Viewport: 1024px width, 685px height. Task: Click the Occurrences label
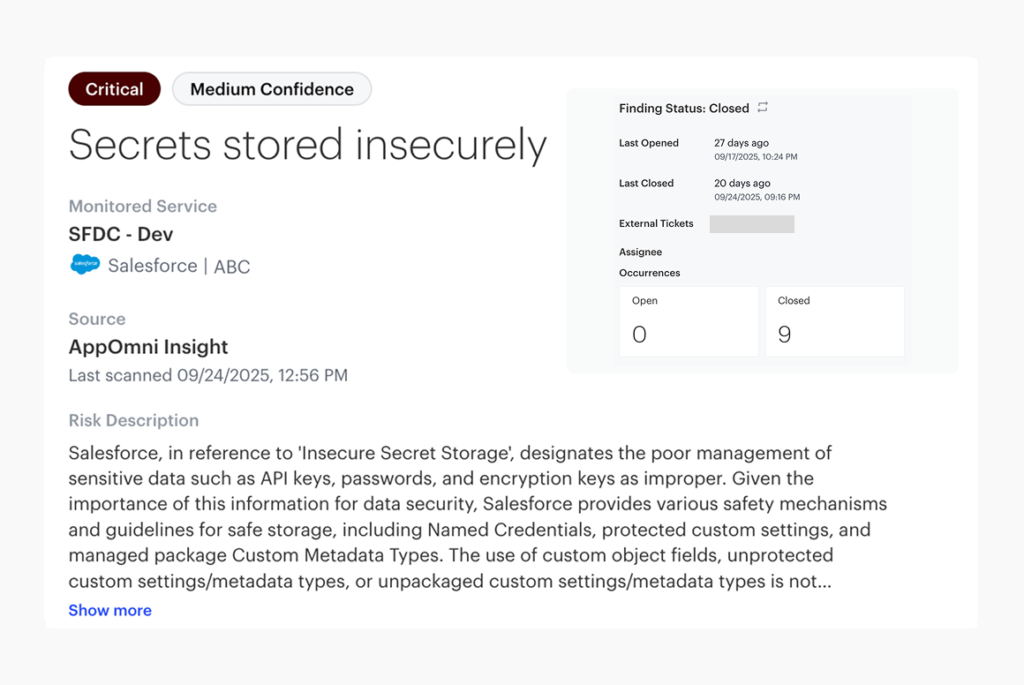[649, 273]
